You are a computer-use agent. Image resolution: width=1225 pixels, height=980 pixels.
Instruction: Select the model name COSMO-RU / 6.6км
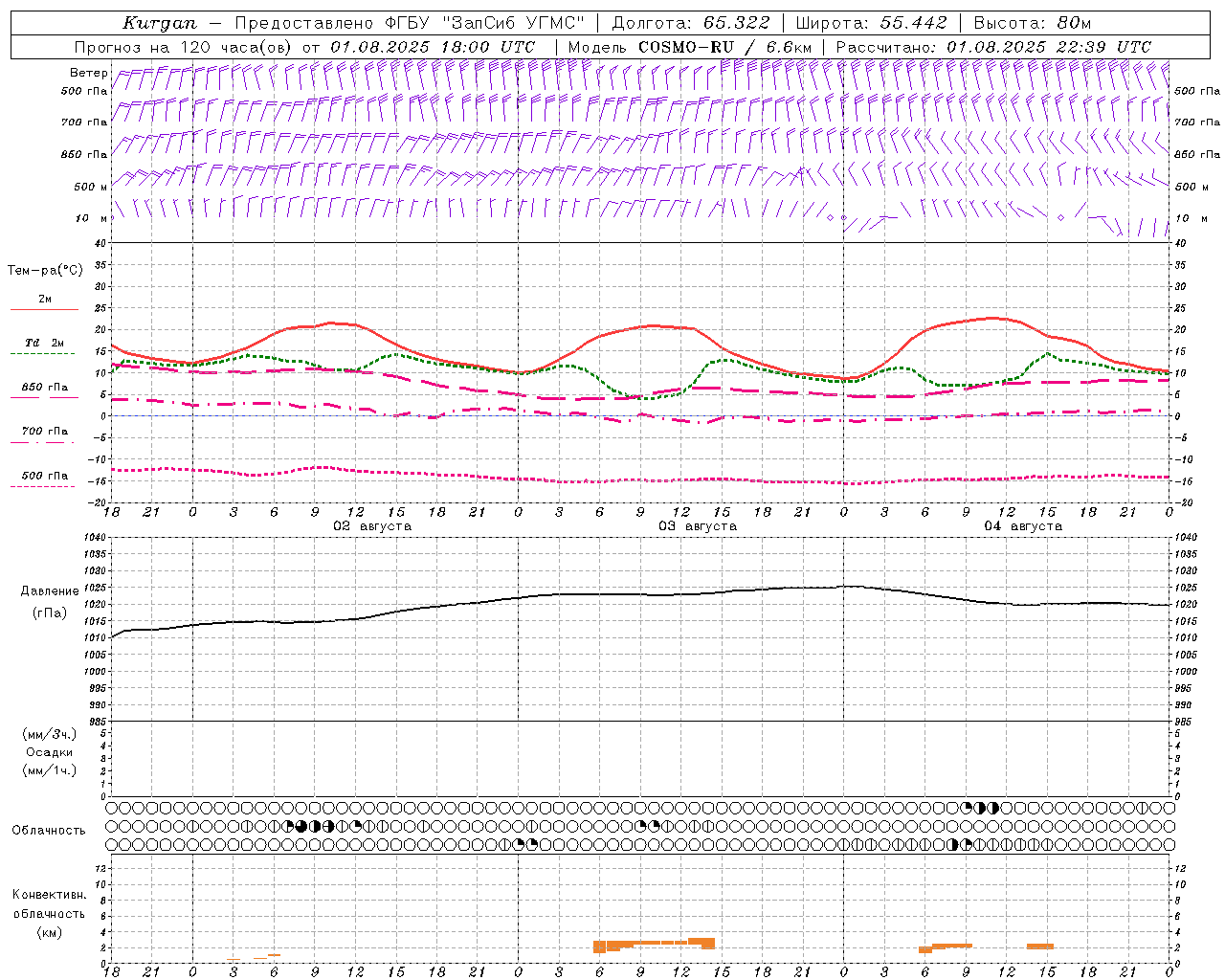(x=724, y=47)
